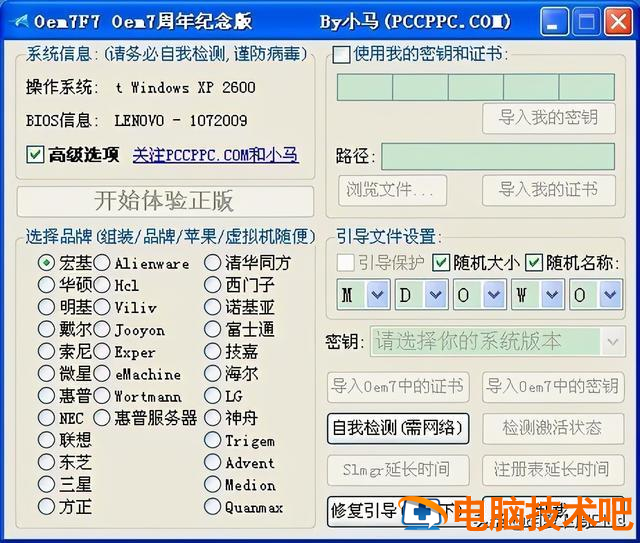640x543 pixels.
Task: Choose the 三星 brand option
Action: point(47,484)
